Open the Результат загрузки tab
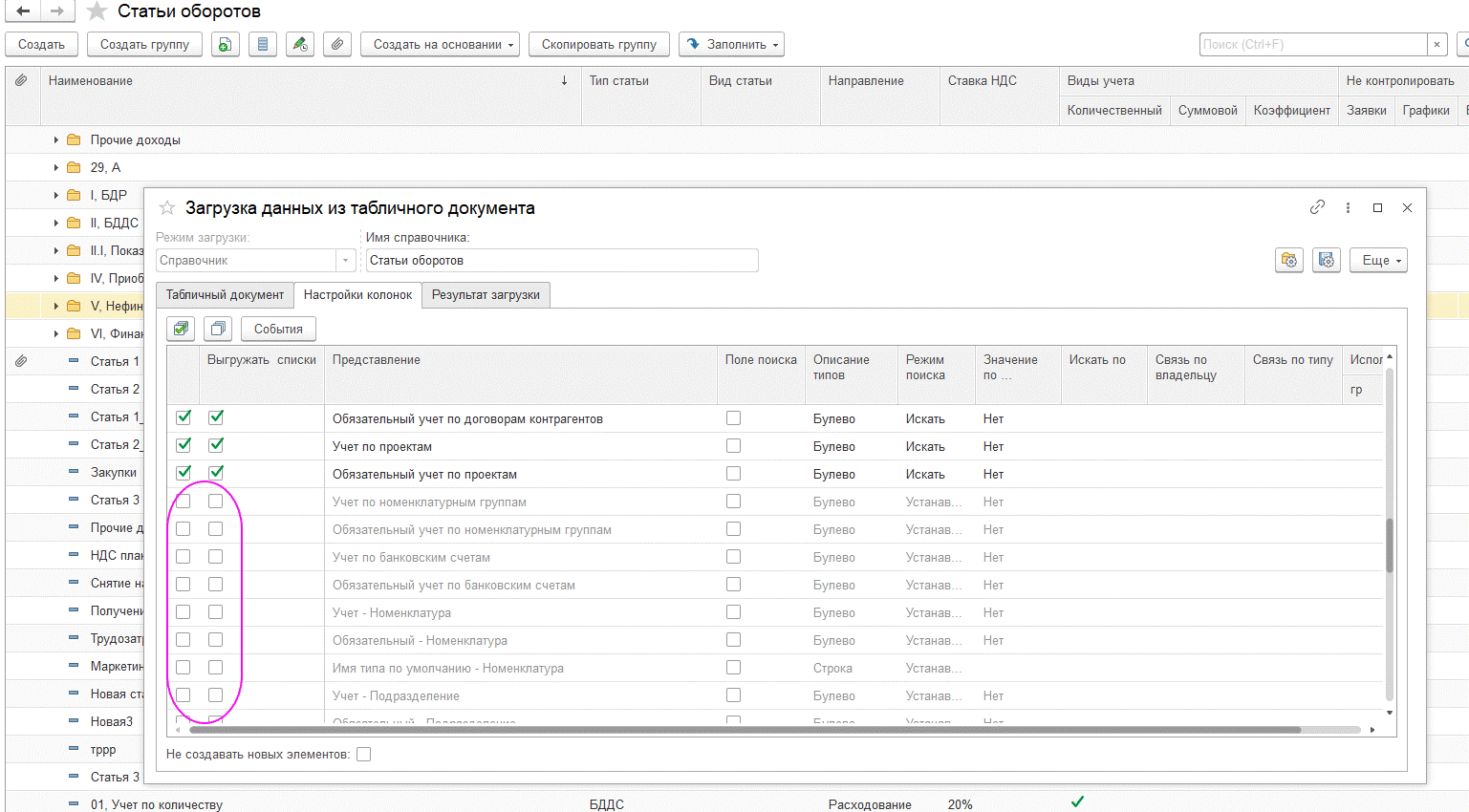Screen dimensions: 1469x812 click(x=486, y=295)
